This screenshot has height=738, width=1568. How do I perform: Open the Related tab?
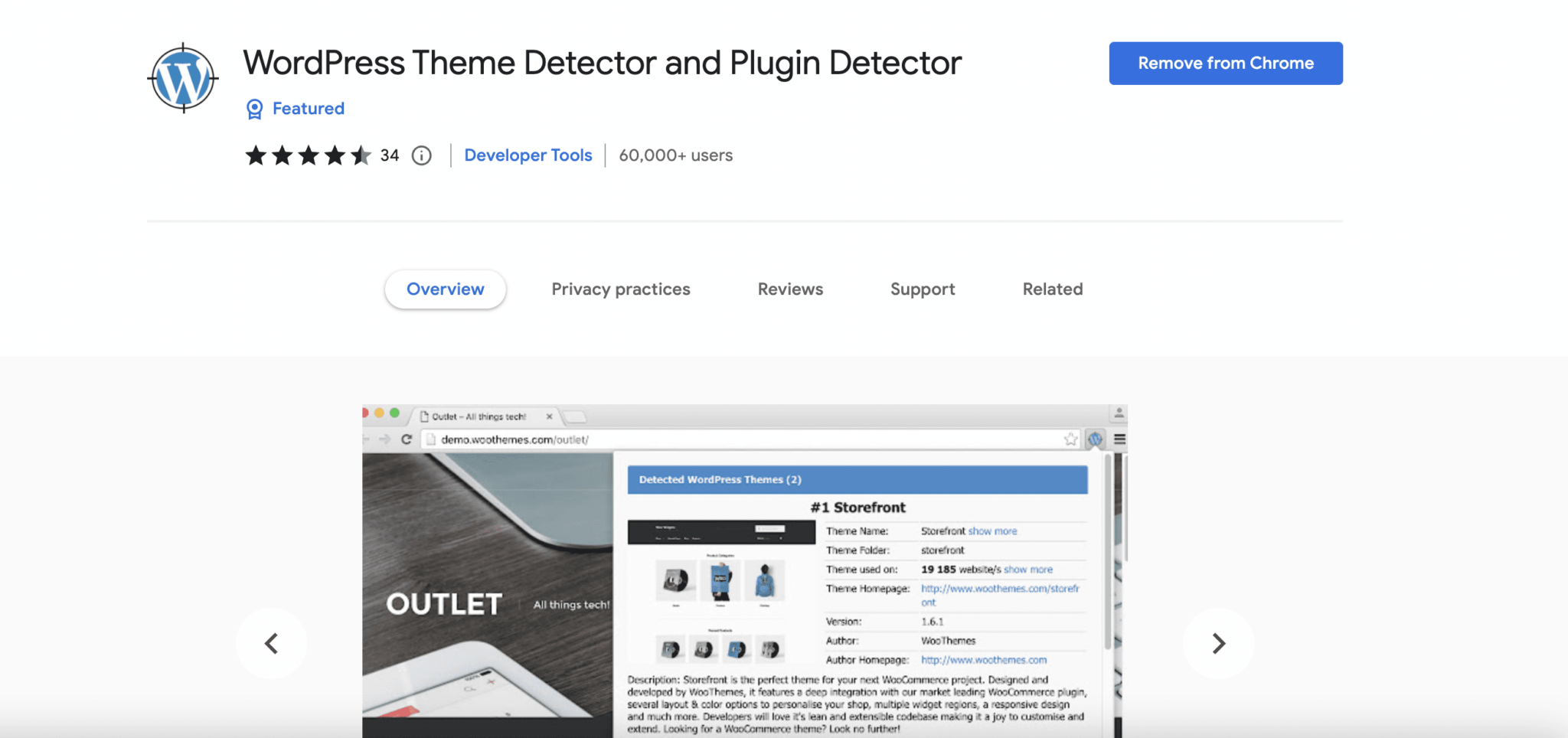pyautogui.click(x=1052, y=289)
